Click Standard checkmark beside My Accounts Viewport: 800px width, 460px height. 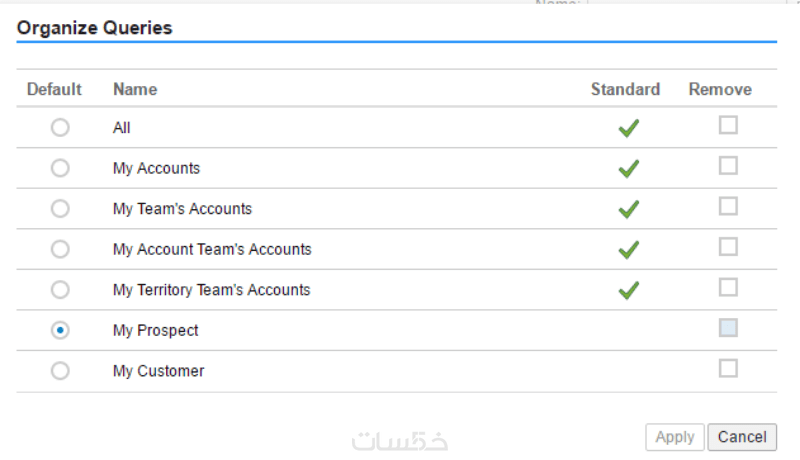tap(628, 169)
